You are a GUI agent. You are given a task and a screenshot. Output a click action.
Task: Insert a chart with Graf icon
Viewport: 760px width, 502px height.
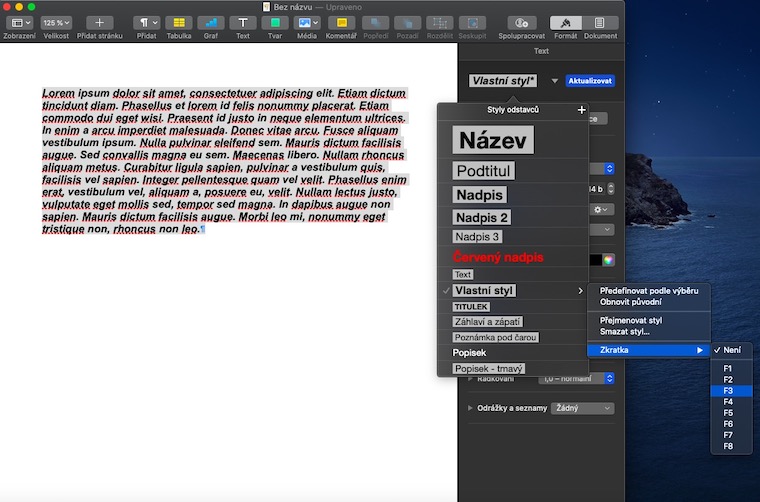(x=211, y=23)
